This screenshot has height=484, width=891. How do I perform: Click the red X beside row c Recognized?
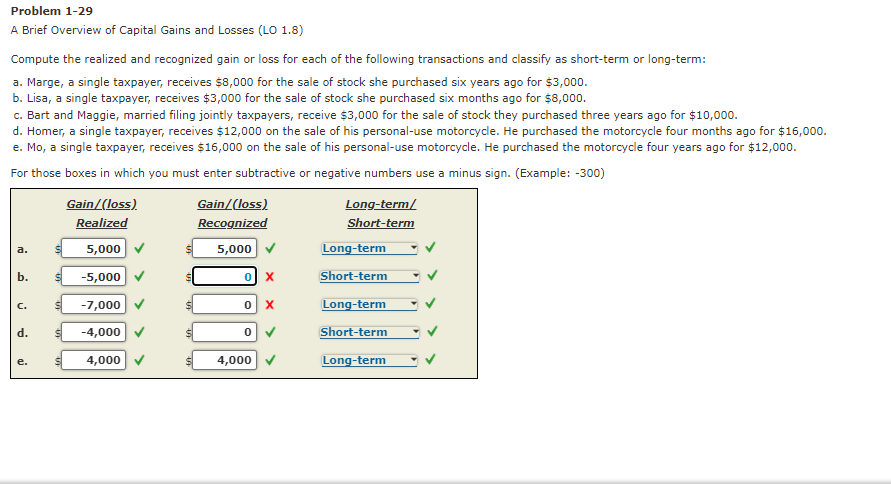coord(270,304)
